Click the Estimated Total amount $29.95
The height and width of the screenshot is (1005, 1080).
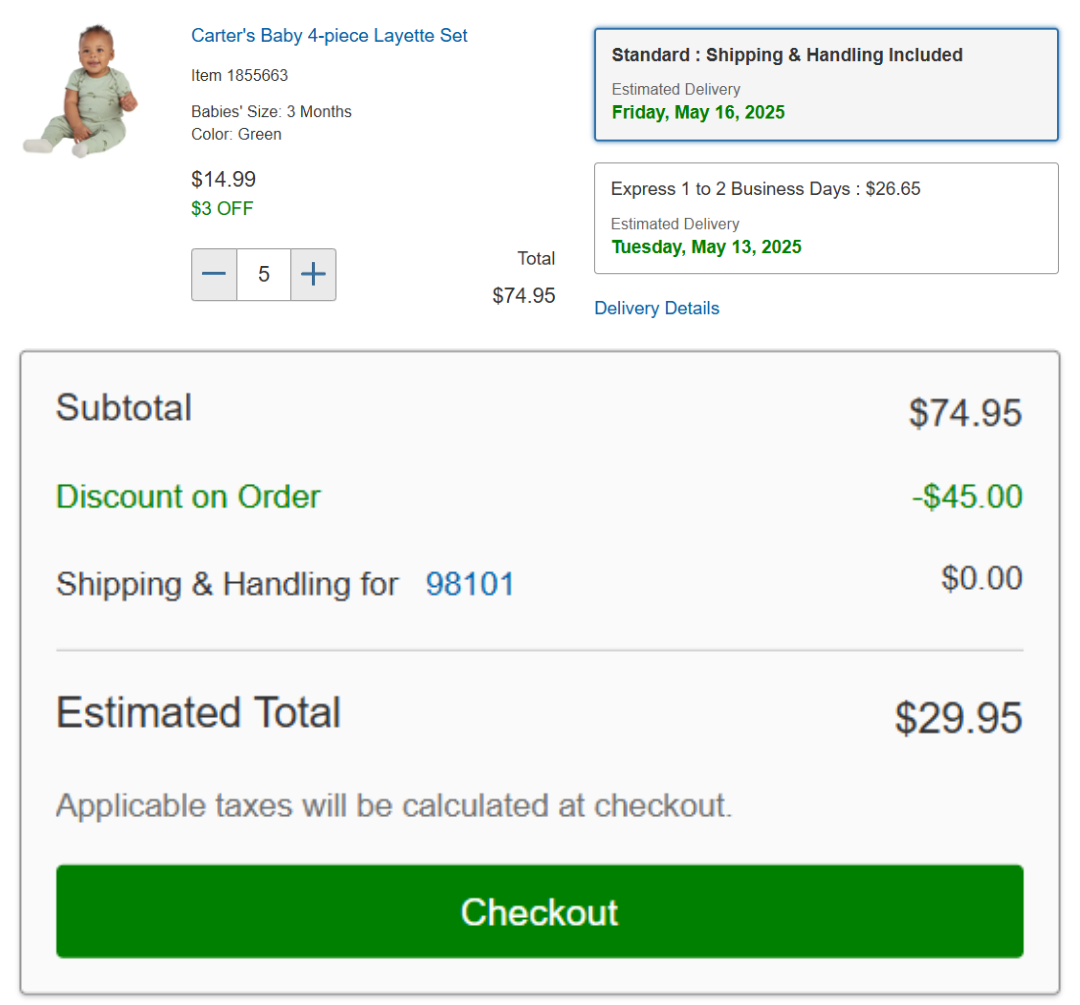[958, 718]
